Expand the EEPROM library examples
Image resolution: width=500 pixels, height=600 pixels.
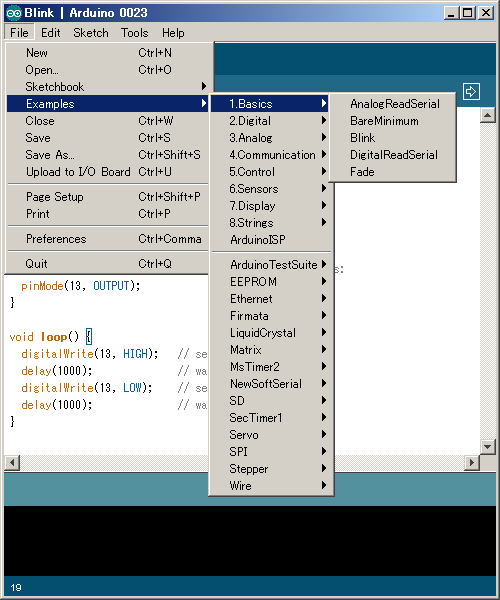tap(271, 282)
